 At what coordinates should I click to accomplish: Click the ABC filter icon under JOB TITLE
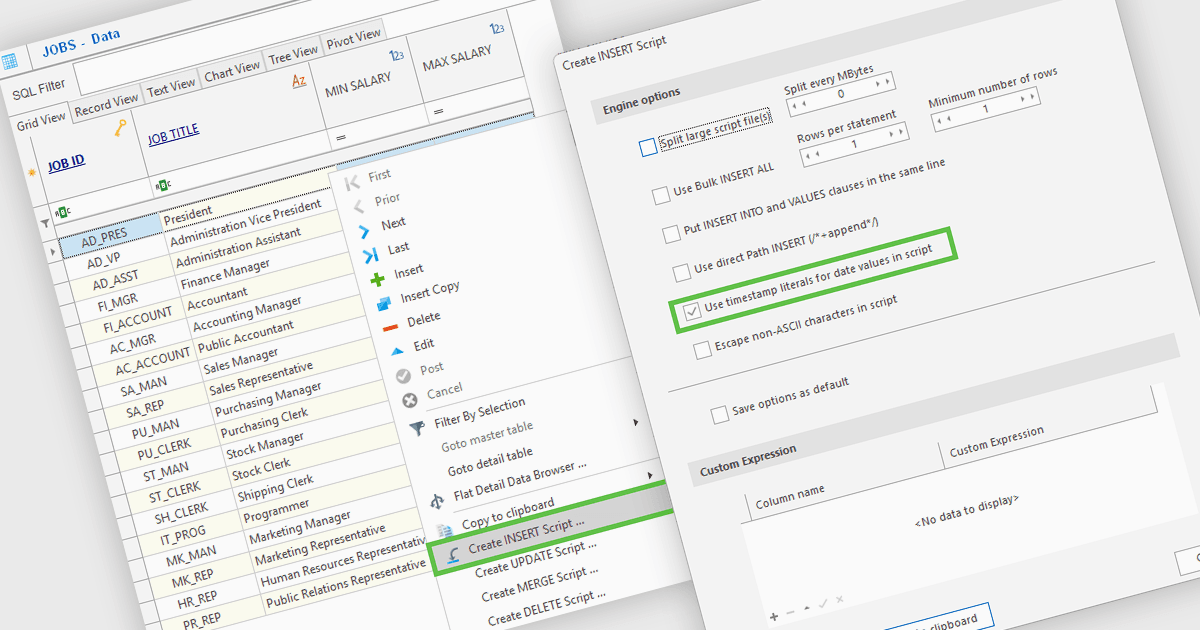click(161, 184)
